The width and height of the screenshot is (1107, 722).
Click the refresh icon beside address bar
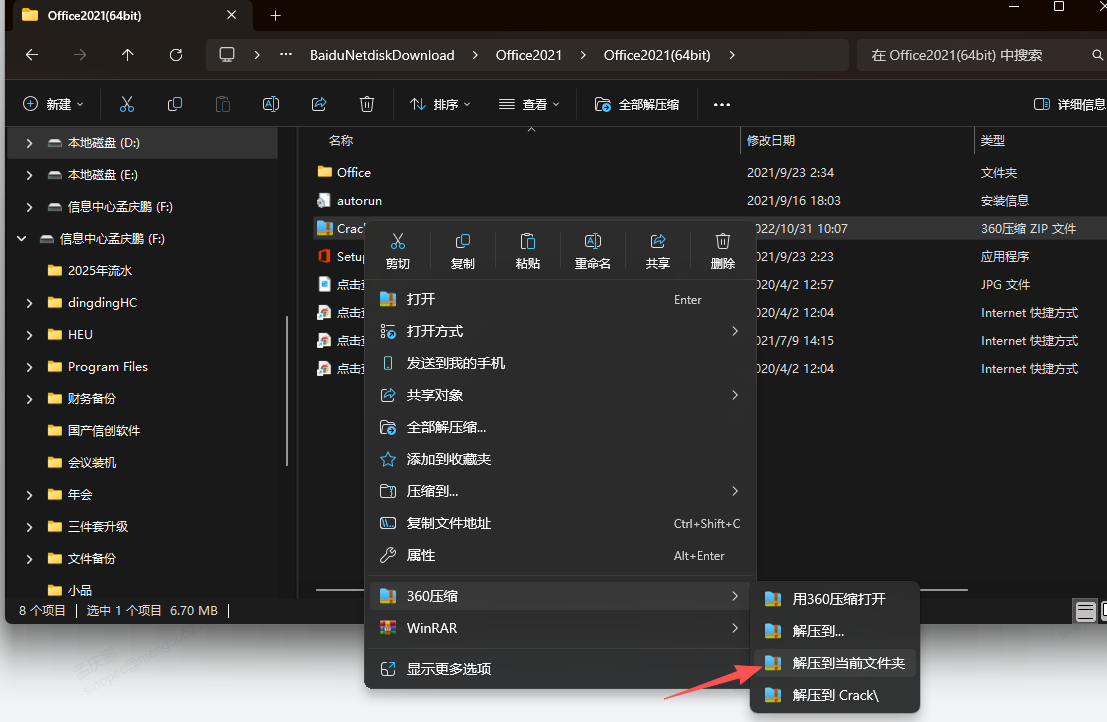(176, 55)
